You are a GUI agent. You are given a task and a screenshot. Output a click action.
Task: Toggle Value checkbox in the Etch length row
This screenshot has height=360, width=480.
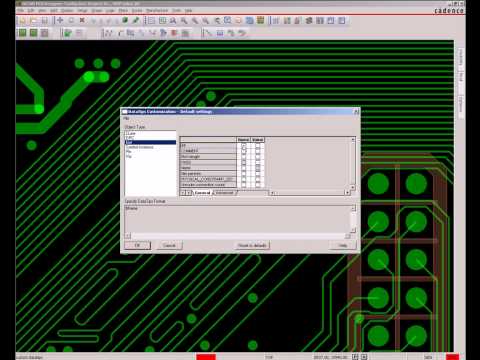coord(258,157)
